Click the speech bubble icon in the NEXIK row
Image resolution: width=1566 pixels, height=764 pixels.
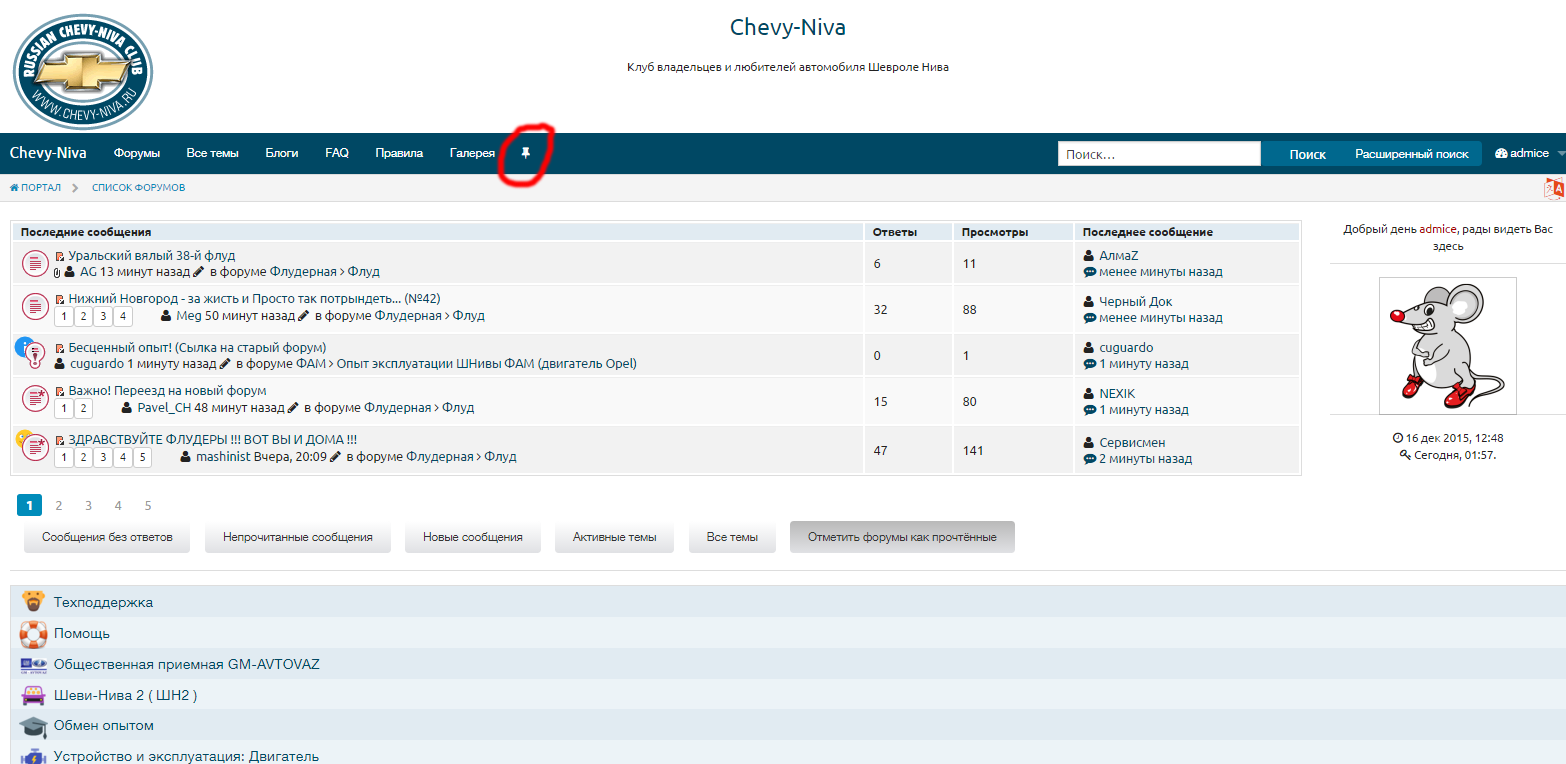pyautogui.click(x=1090, y=410)
